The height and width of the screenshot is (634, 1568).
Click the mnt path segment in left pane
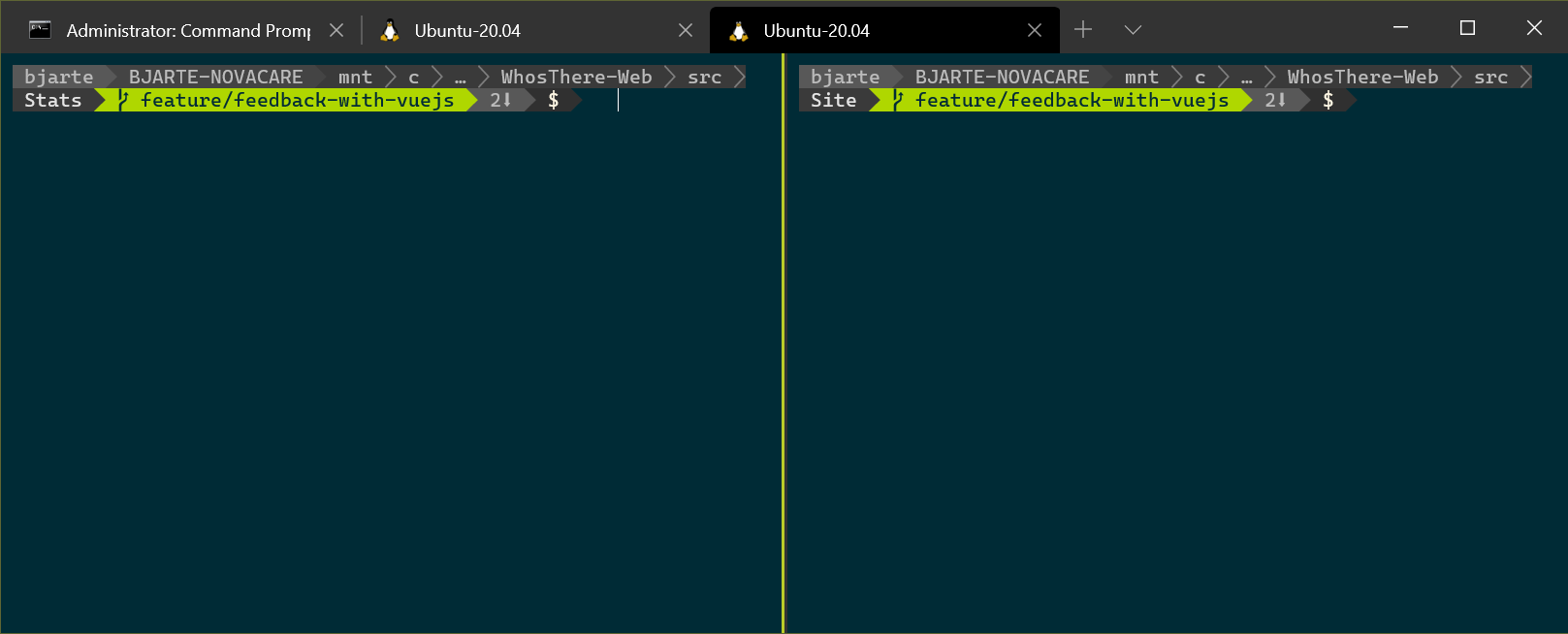(356, 77)
